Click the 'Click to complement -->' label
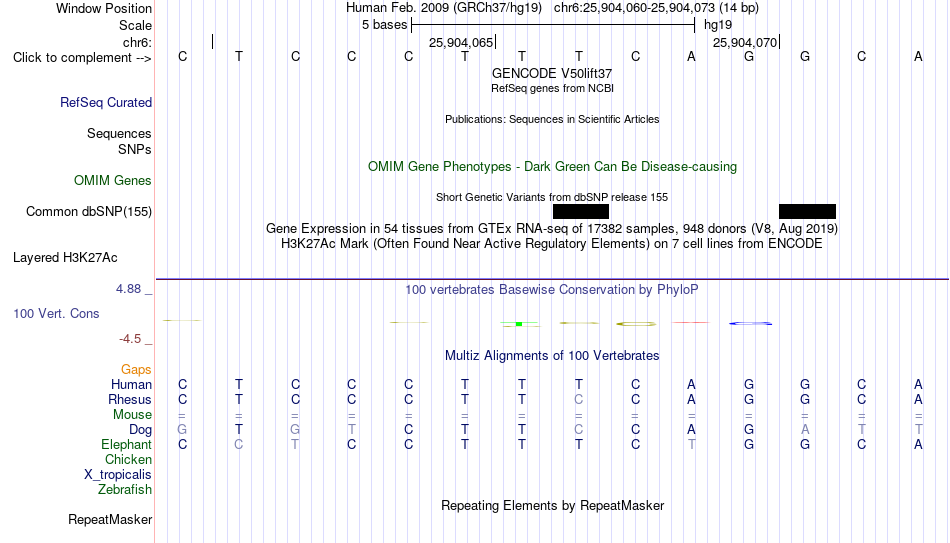 [x=82, y=58]
